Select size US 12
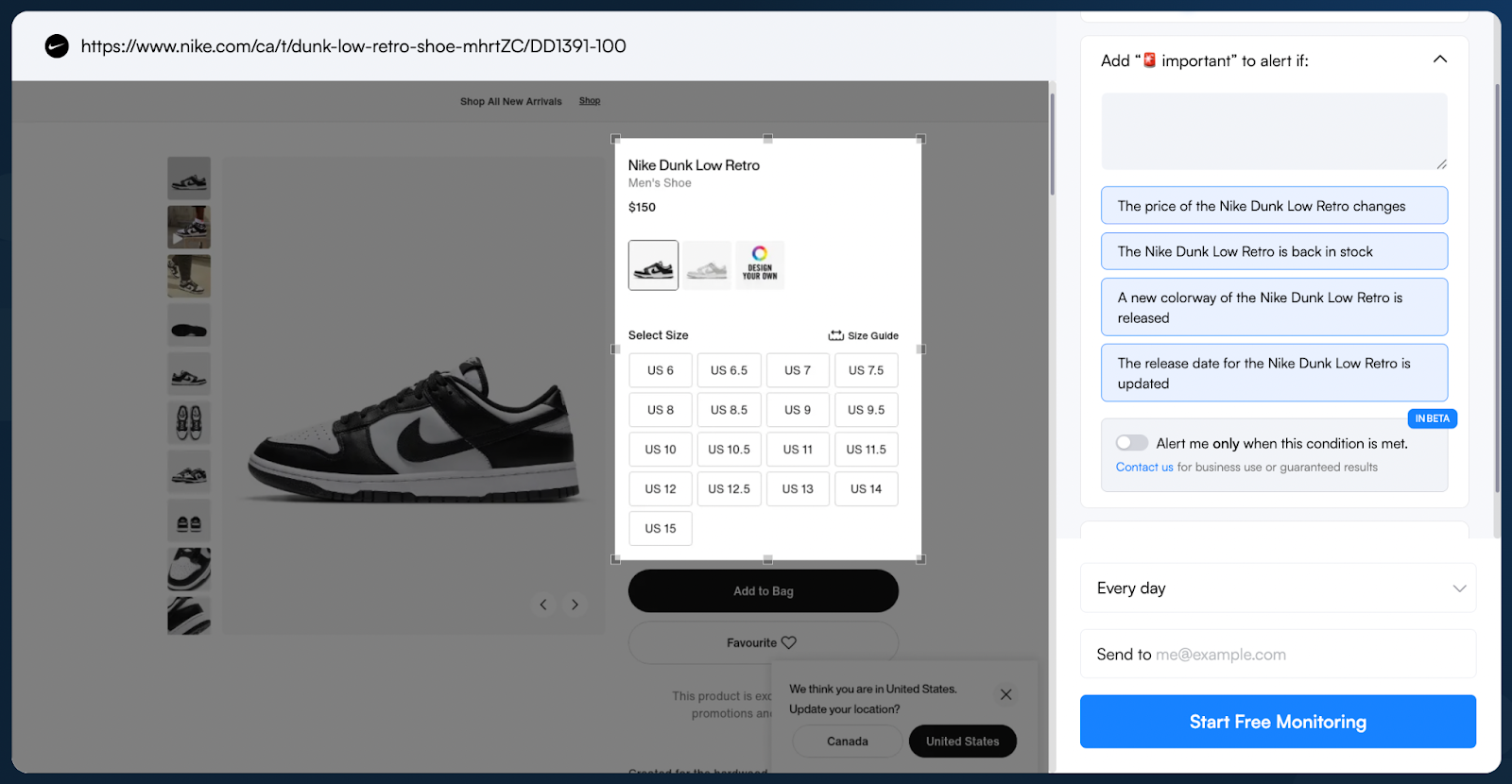The image size is (1512, 784). (x=661, y=489)
